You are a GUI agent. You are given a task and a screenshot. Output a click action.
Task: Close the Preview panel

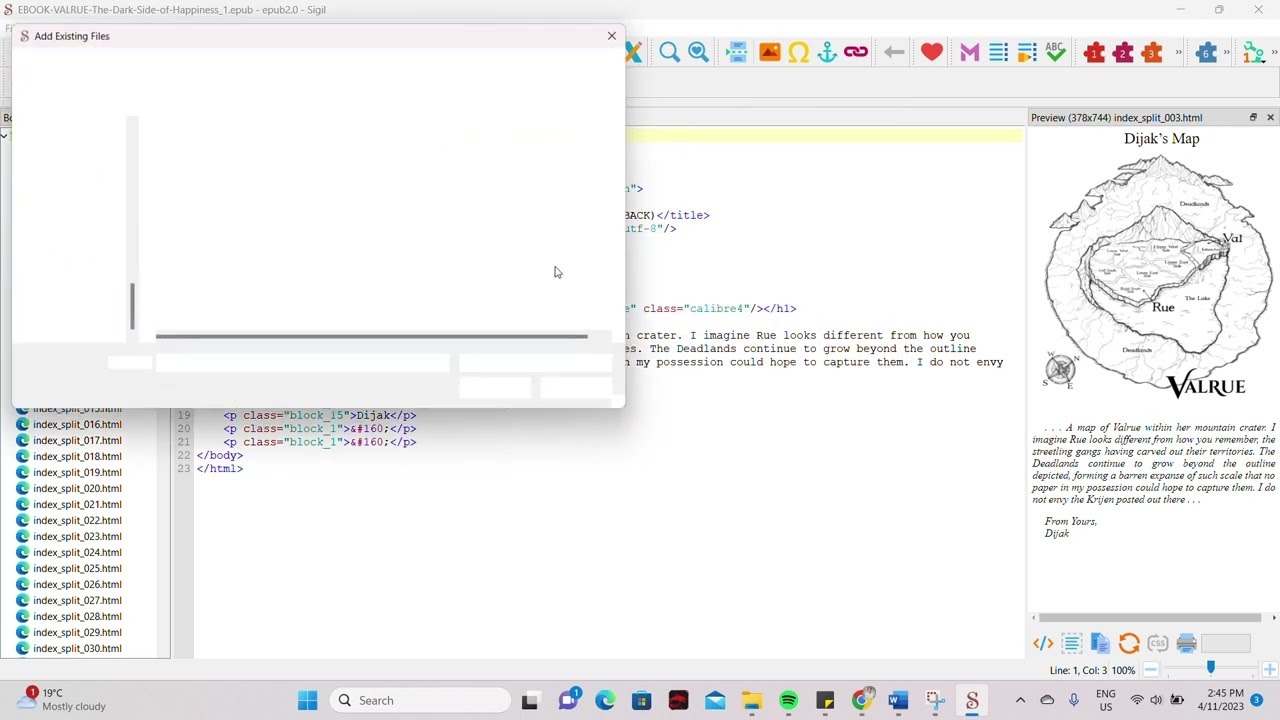coord(1271,118)
